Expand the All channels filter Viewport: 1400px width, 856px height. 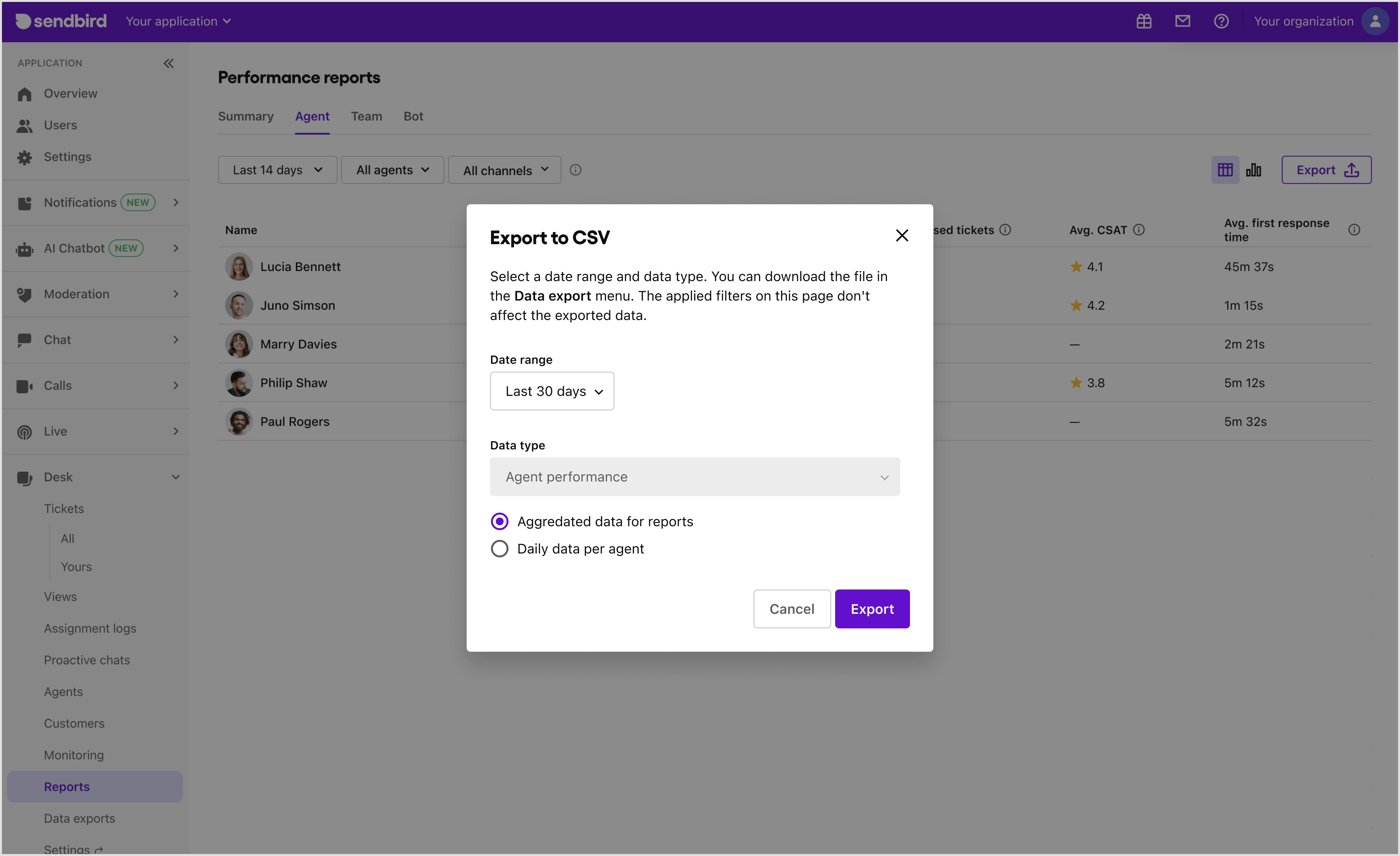[x=503, y=169]
